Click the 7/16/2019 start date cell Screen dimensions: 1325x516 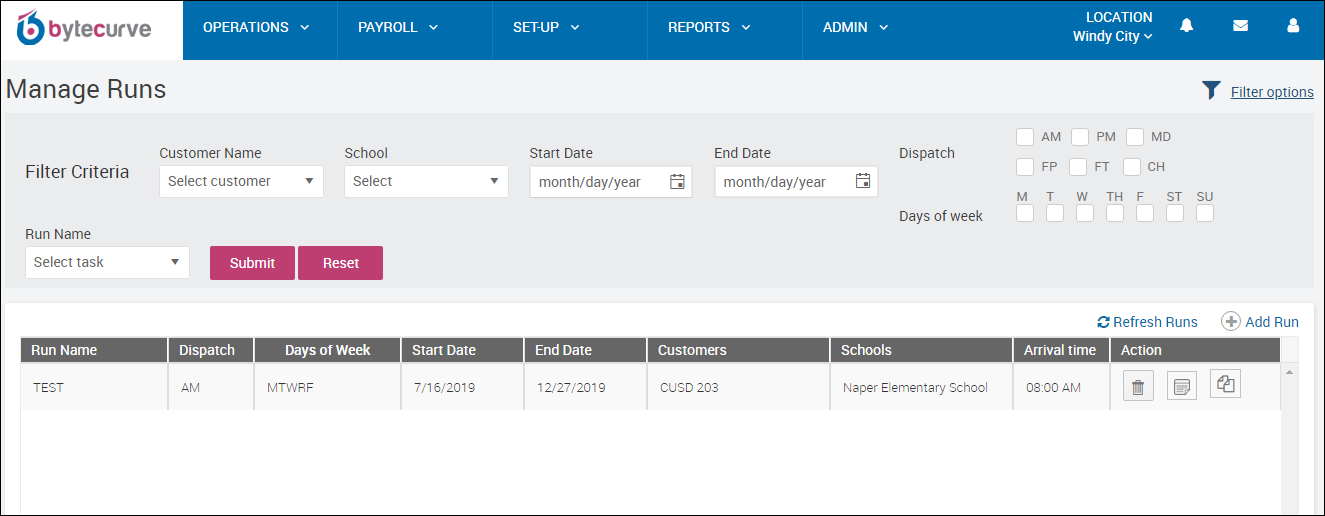(463, 387)
